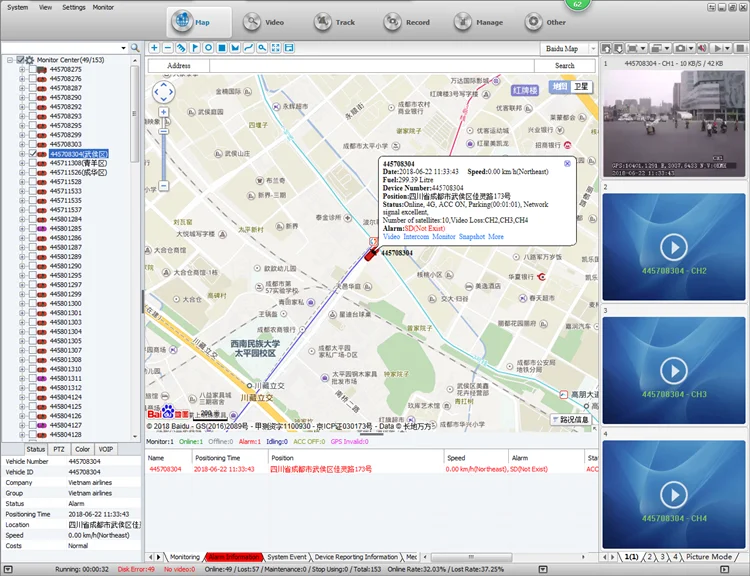This screenshot has height=576, width=750.
Task: Click the map zoom-in plus toolbar icon
Action: 154,48
